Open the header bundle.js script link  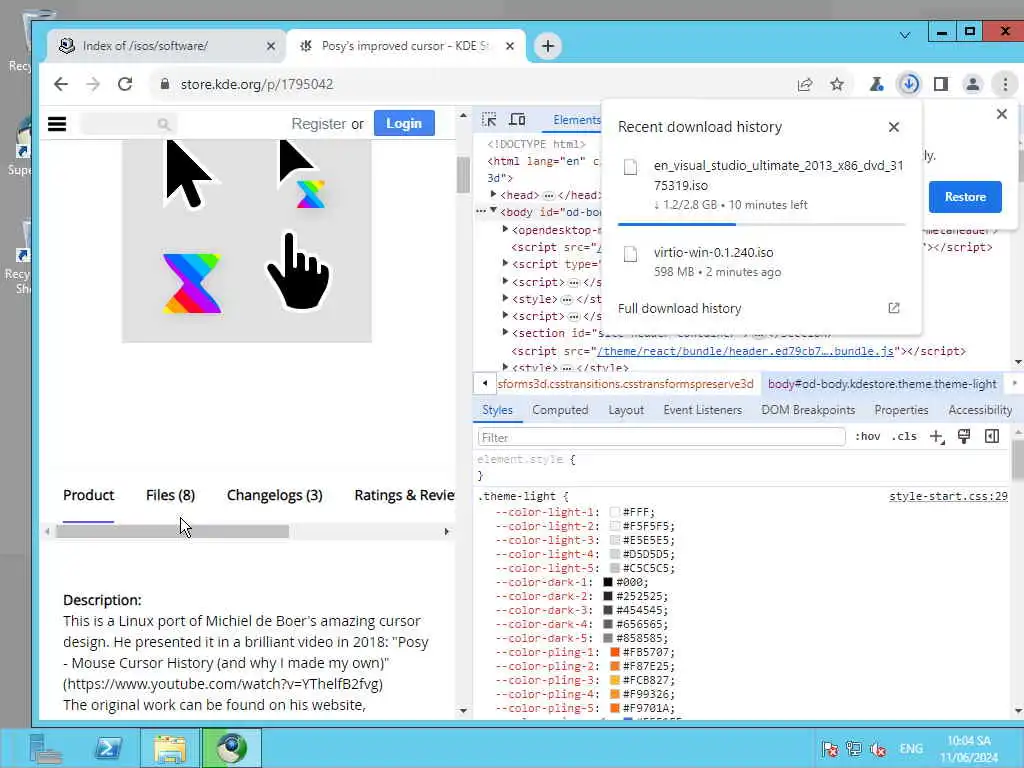pos(746,351)
